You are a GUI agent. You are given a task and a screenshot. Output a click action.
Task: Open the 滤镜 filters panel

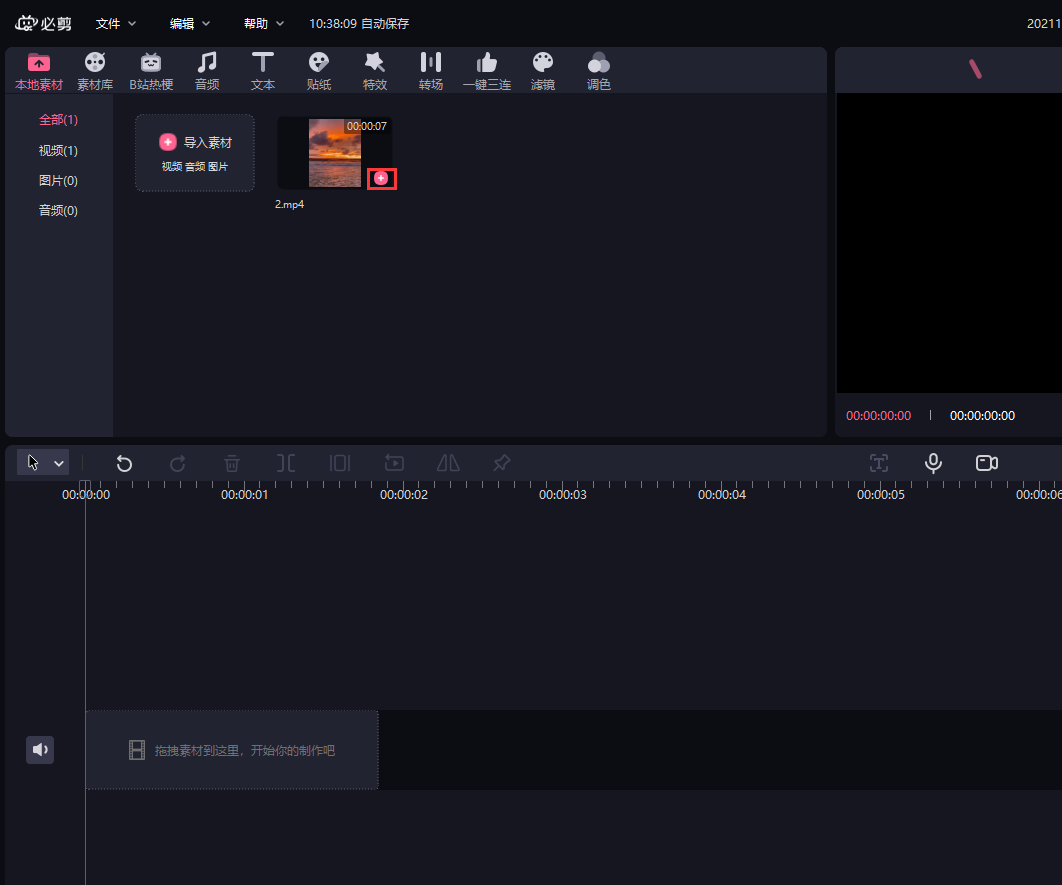pos(543,71)
